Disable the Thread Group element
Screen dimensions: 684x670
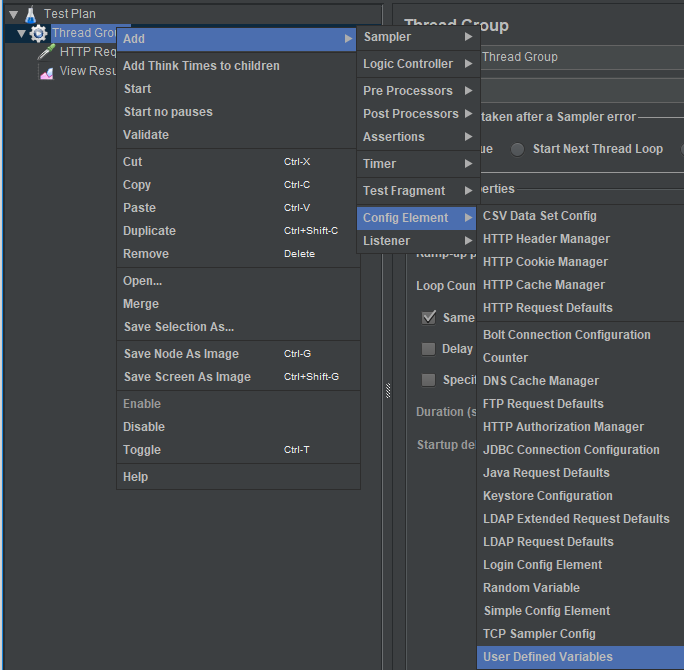238,427
